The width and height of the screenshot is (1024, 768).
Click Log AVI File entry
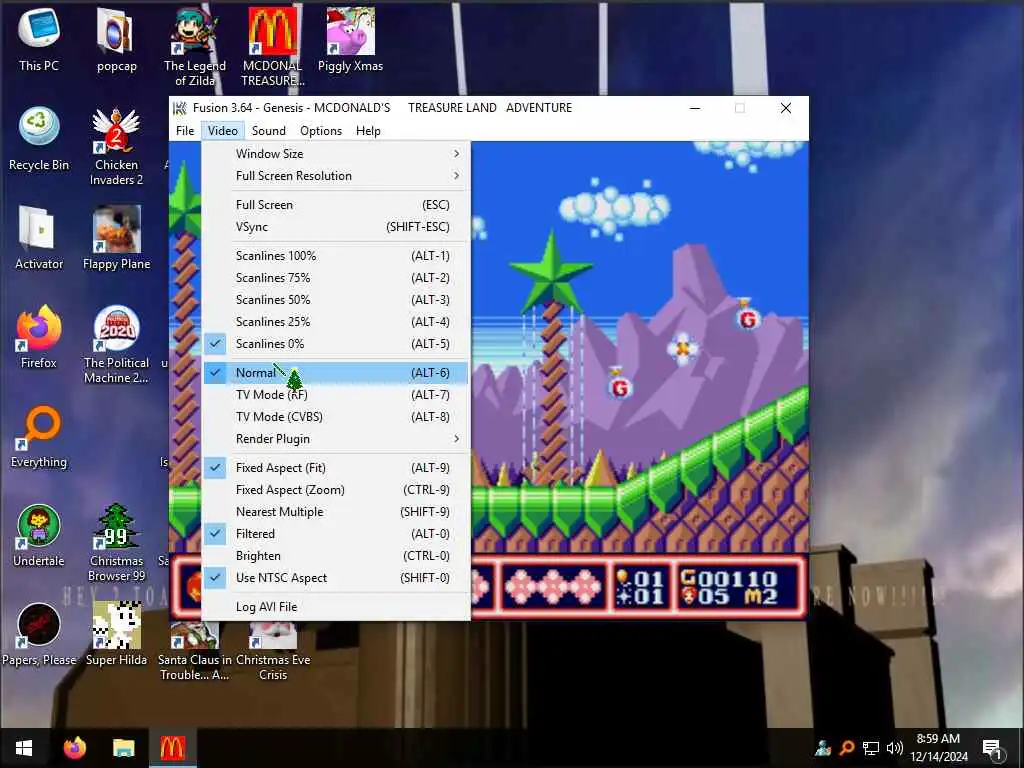(336, 607)
